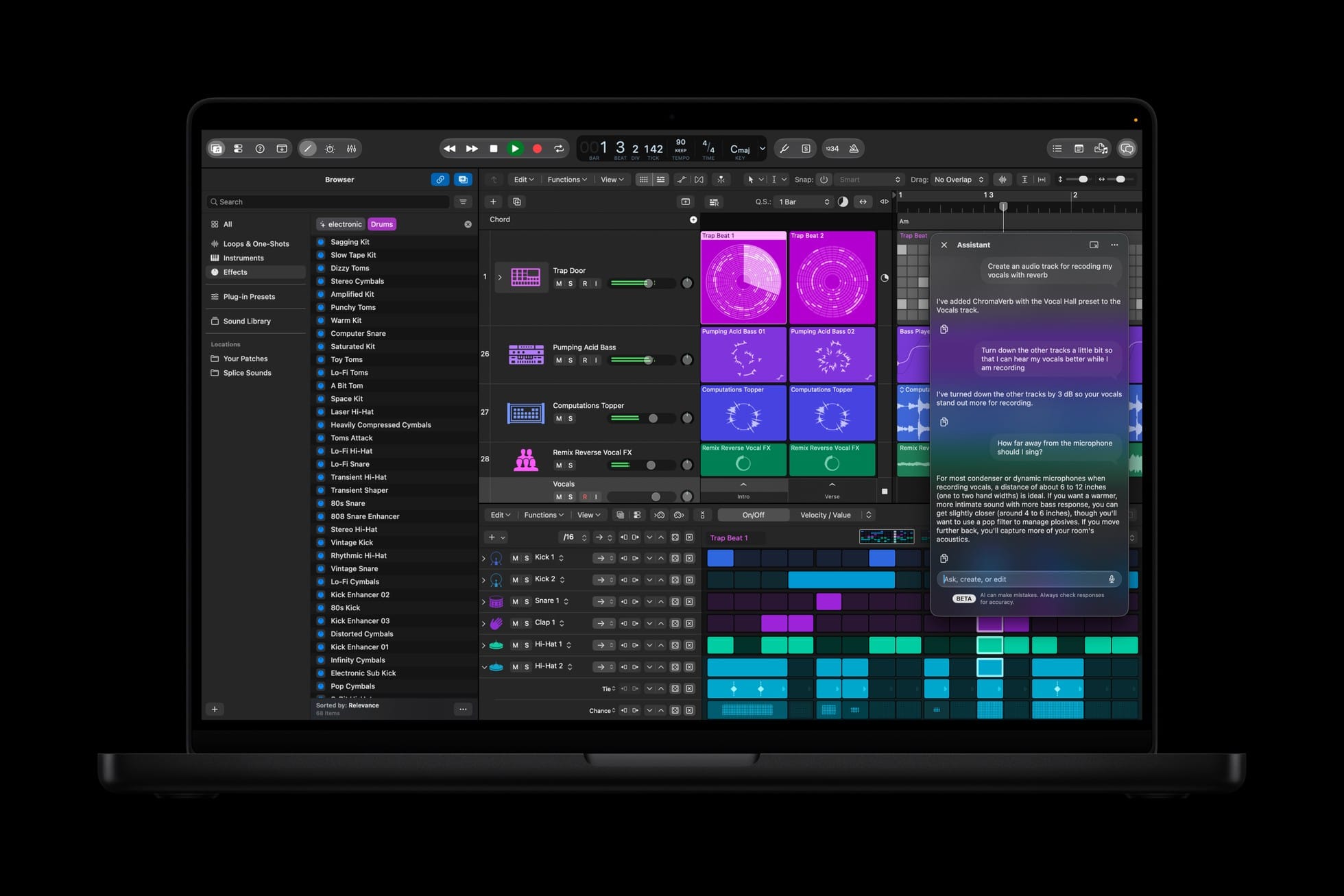
Task: Click the microphone icon in Assistant input
Action: pyautogui.click(x=1112, y=579)
